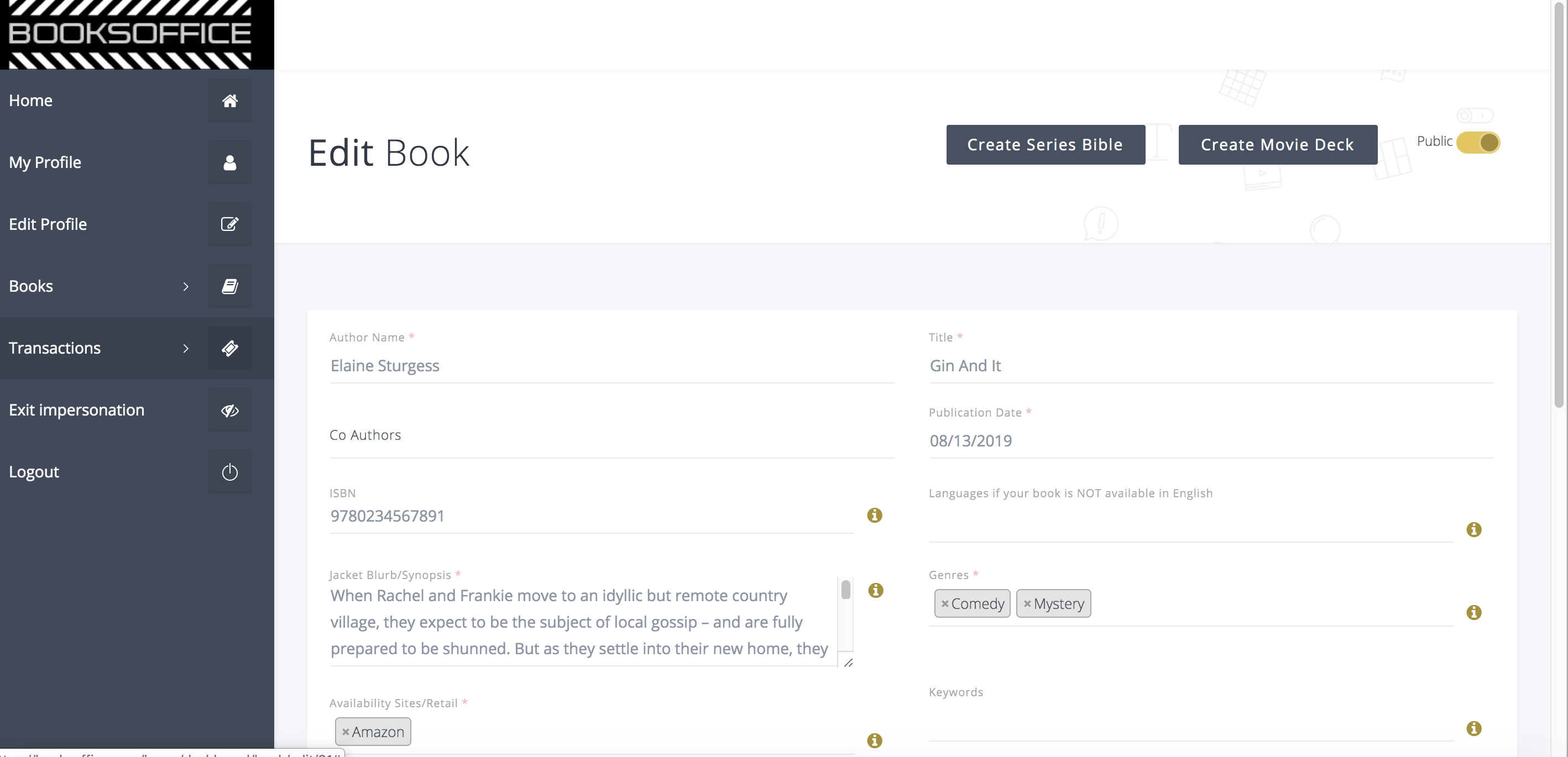Image resolution: width=1568 pixels, height=757 pixels.
Task: Select Logout menu item
Action: [34, 472]
